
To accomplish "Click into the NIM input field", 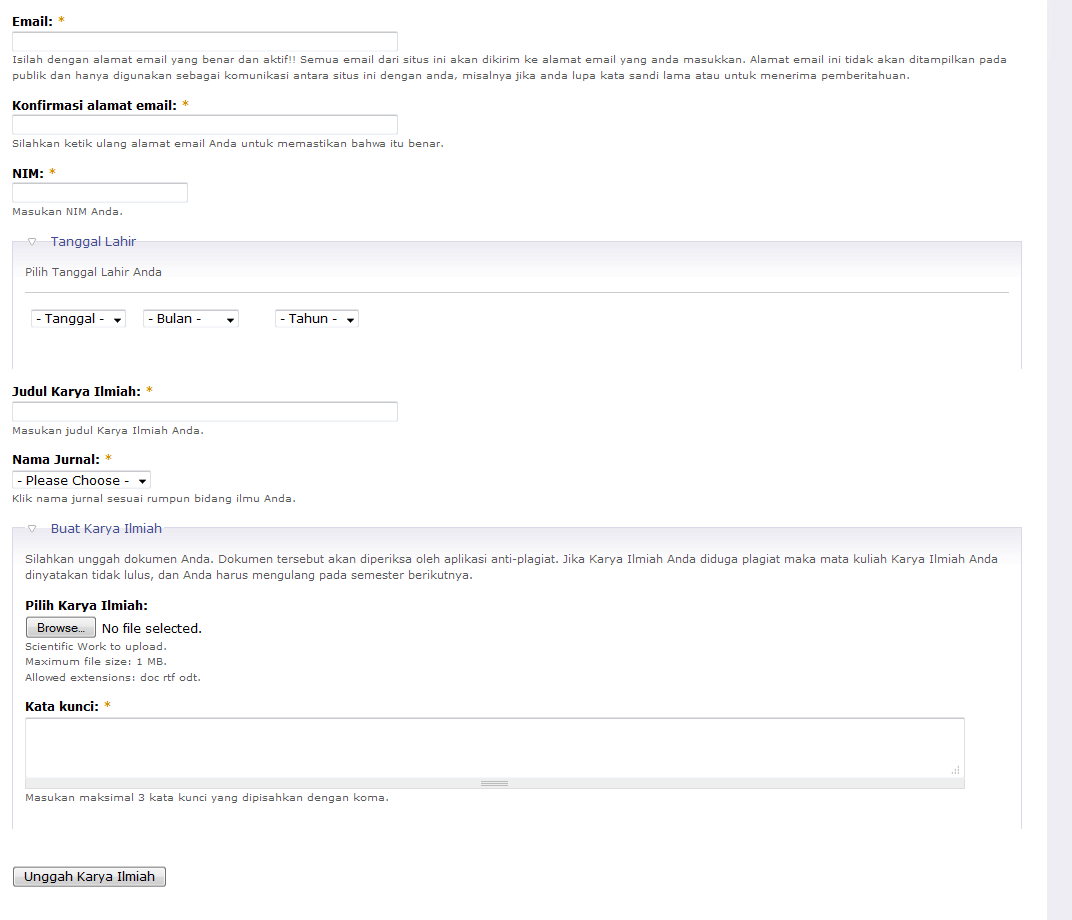I will pyautogui.click(x=100, y=193).
